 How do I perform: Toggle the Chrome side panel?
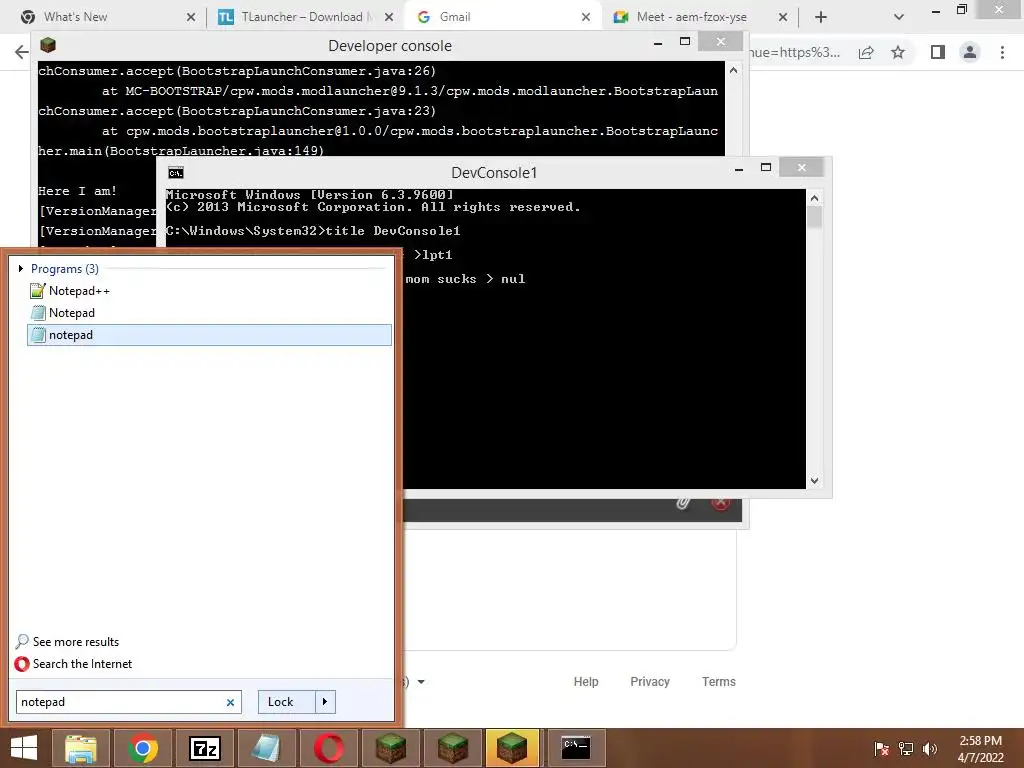point(938,52)
